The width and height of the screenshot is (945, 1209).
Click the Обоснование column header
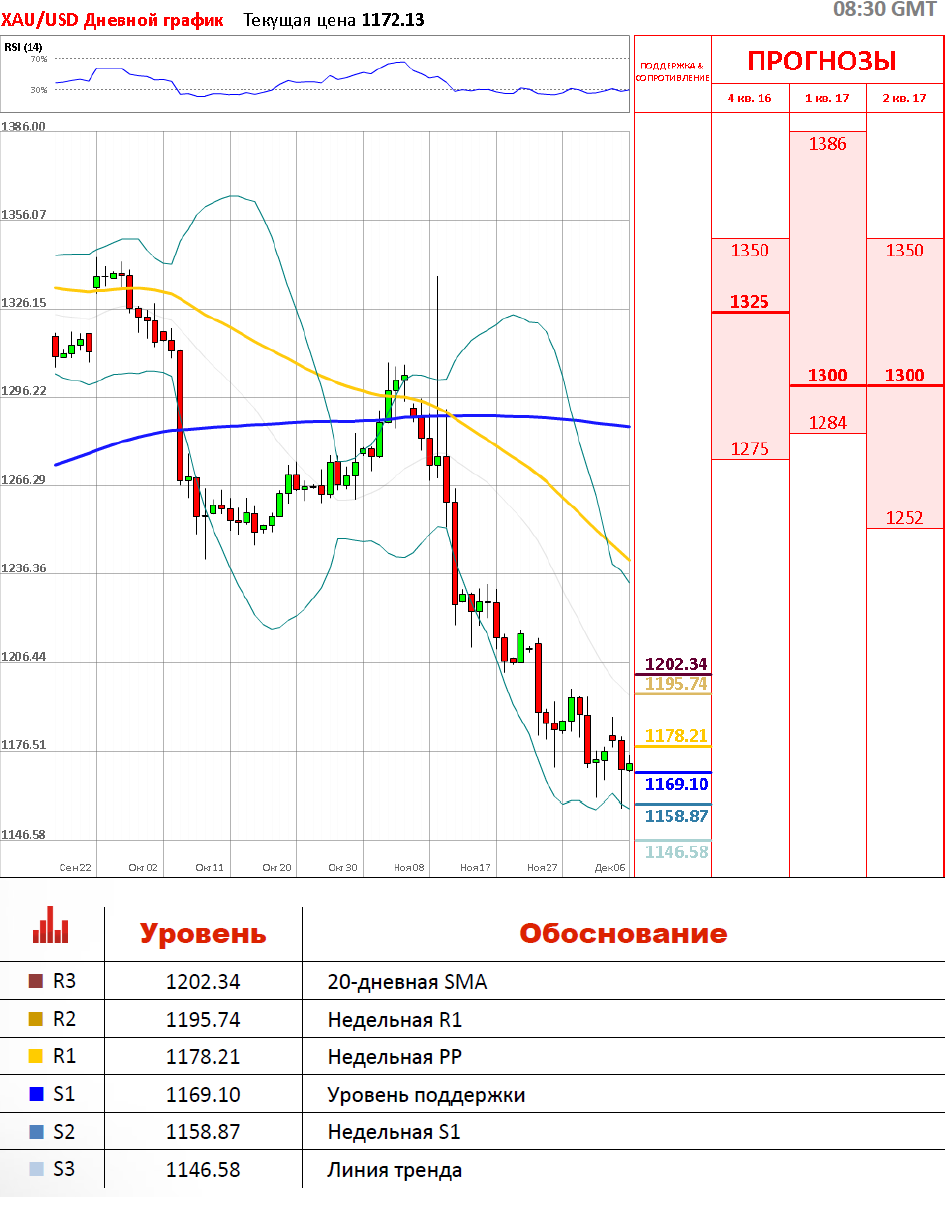(x=622, y=934)
